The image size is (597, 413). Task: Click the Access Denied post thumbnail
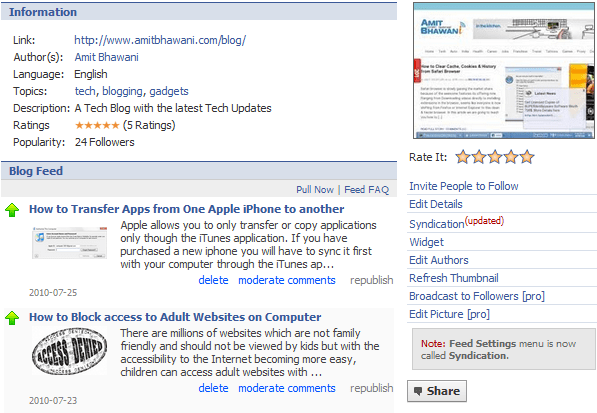(x=70, y=351)
